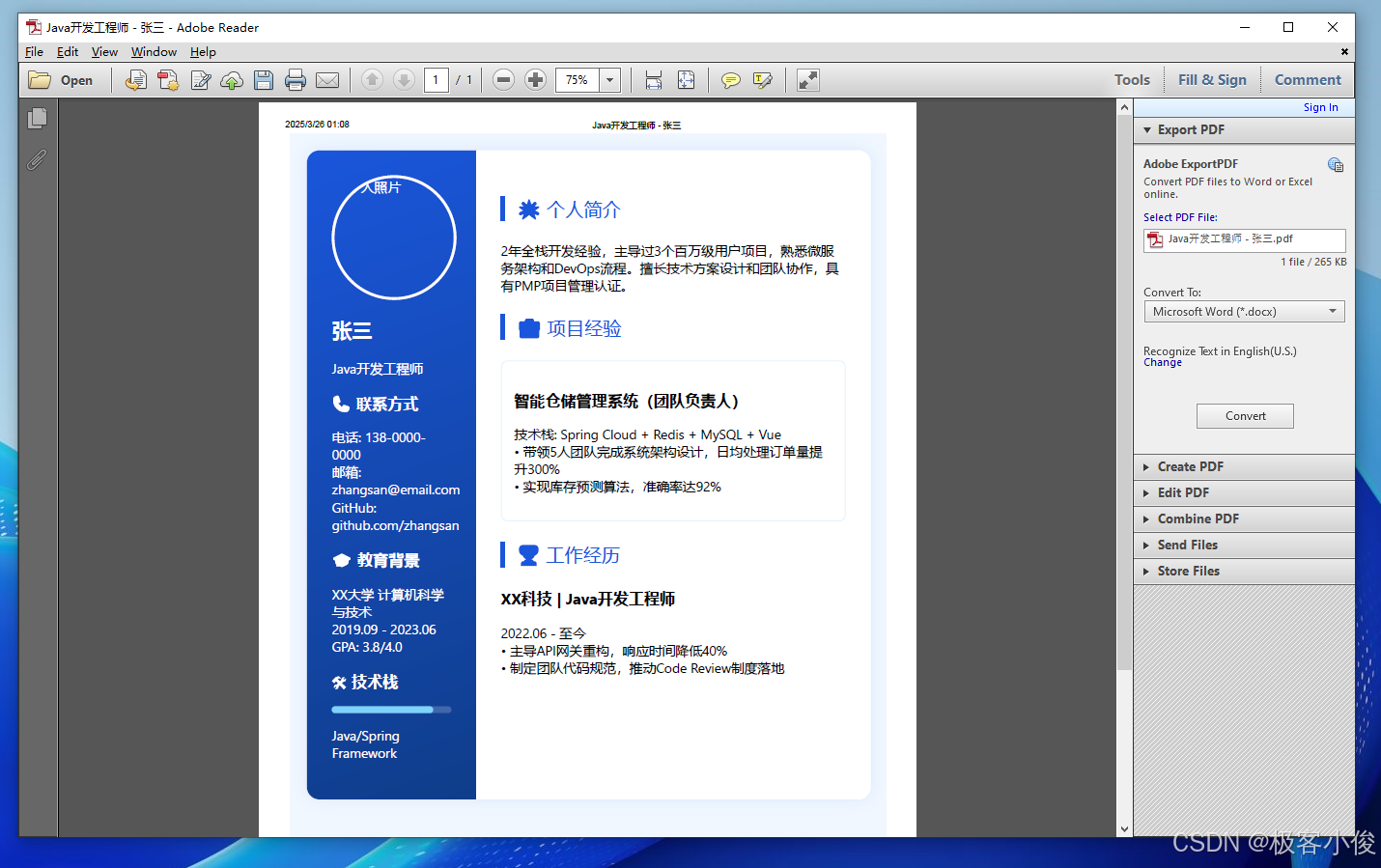Select the highlight text tool
Screen dimensions: 1381x868
[763, 80]
